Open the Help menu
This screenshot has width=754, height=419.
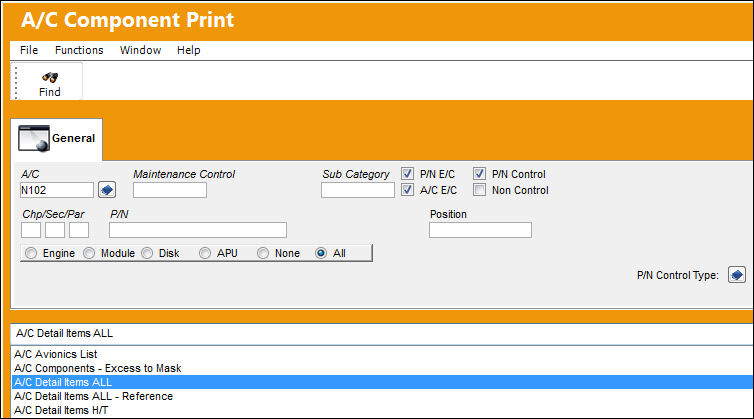click(188, 50)
